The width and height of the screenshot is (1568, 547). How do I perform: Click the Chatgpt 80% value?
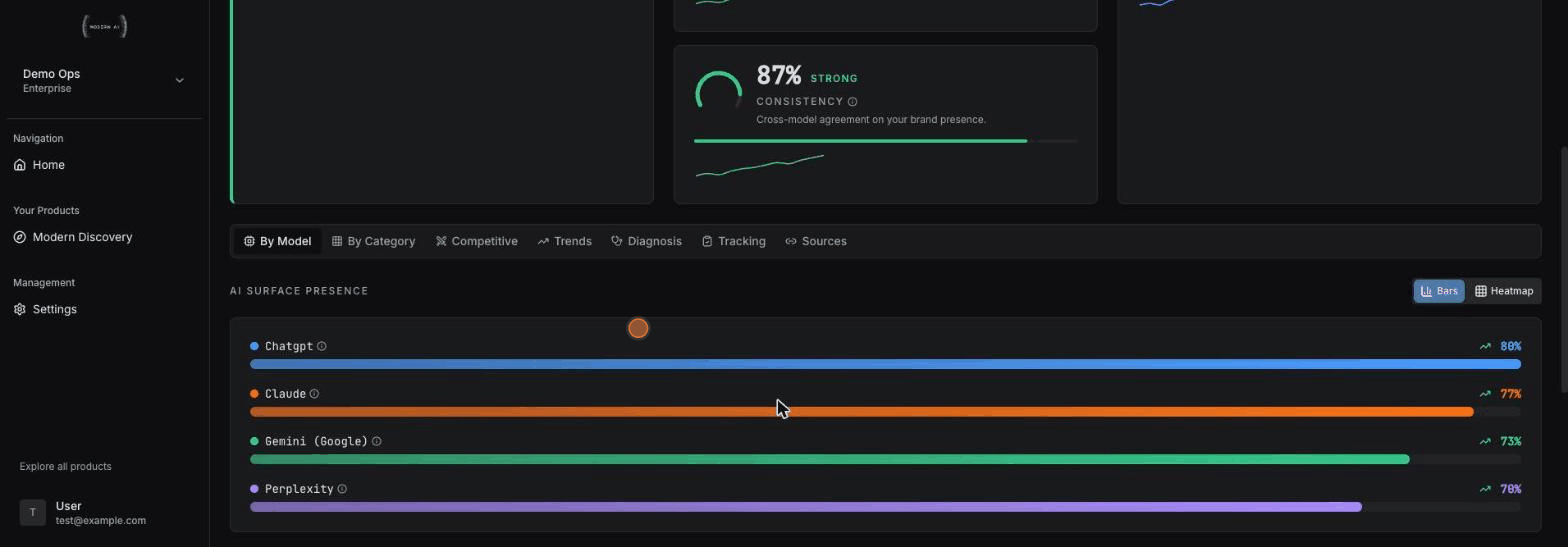click(x=1510, y=346)
